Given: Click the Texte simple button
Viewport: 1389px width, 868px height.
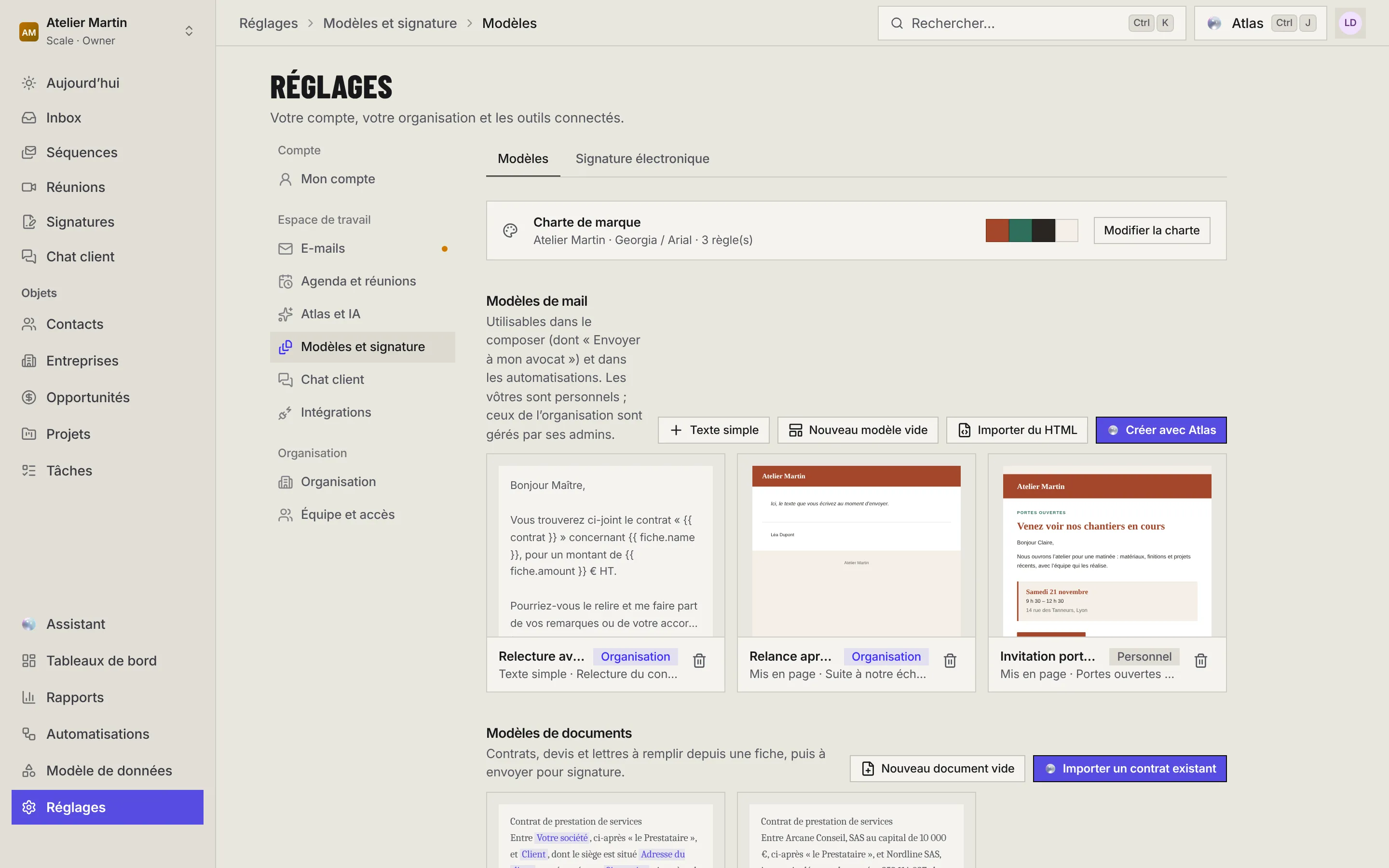Looking at the screenshot, I should (713, 430).
